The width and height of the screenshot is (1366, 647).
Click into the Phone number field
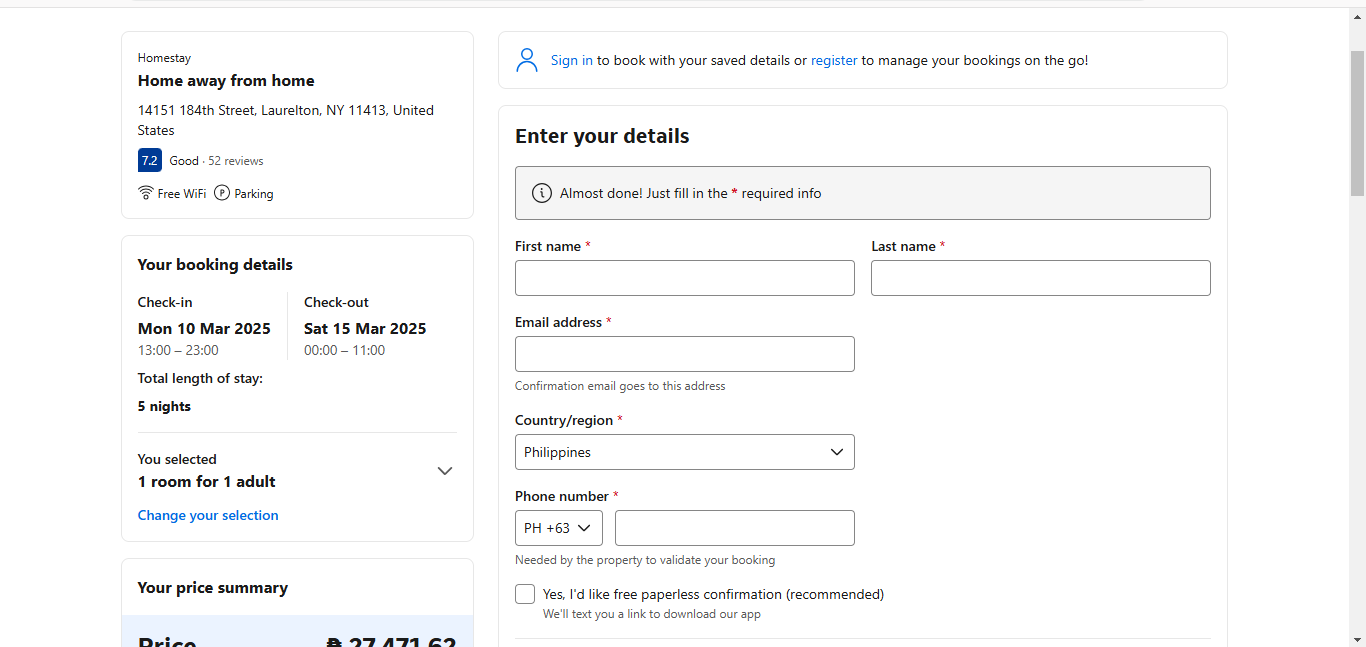coord(734,528)
